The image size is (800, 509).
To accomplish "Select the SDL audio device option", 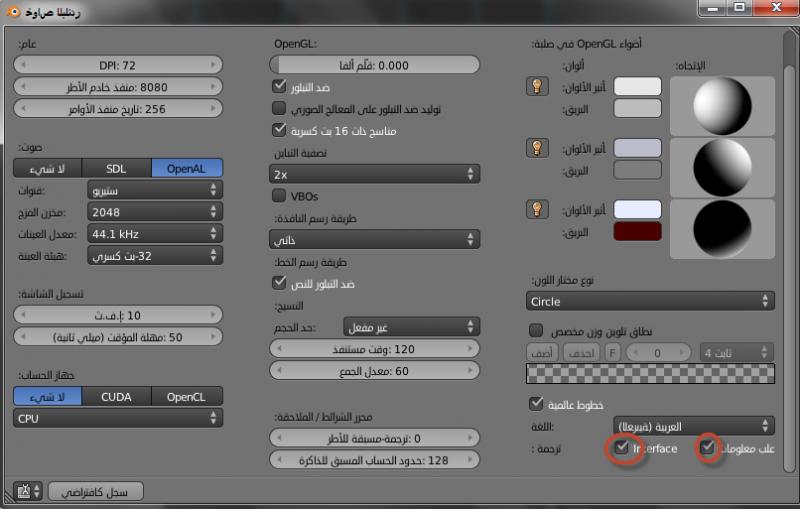I will pos(116,168).
